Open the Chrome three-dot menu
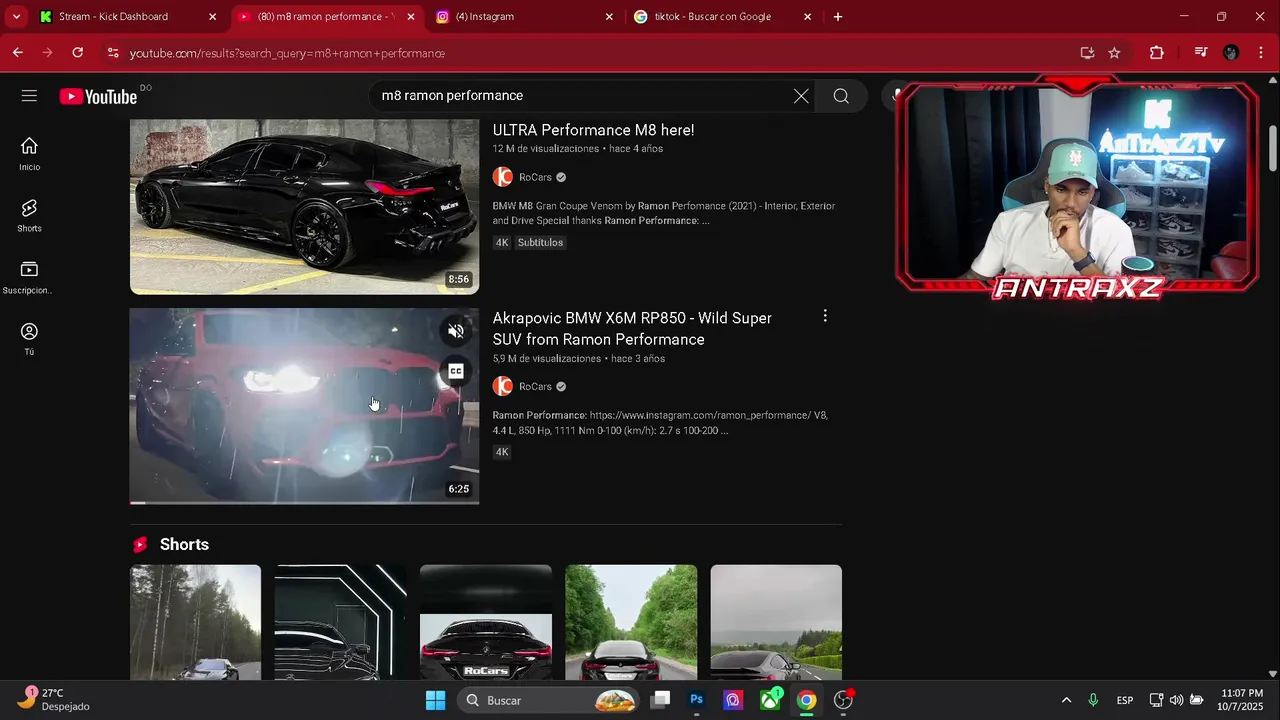The height and width of the screenshot is (720, 1280). click(x=1260, y=53)
